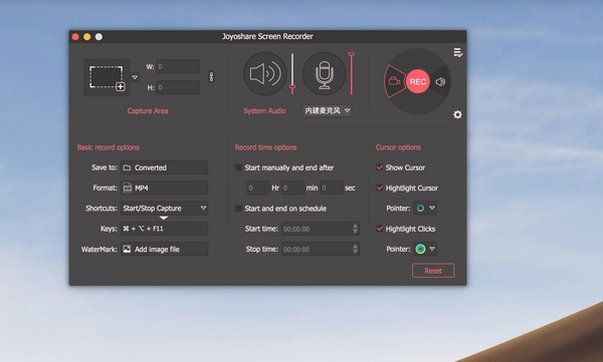The width and height of the screenshot is (603, 362).
Task: Click the Capture Area label
Action: click(148, 111)
